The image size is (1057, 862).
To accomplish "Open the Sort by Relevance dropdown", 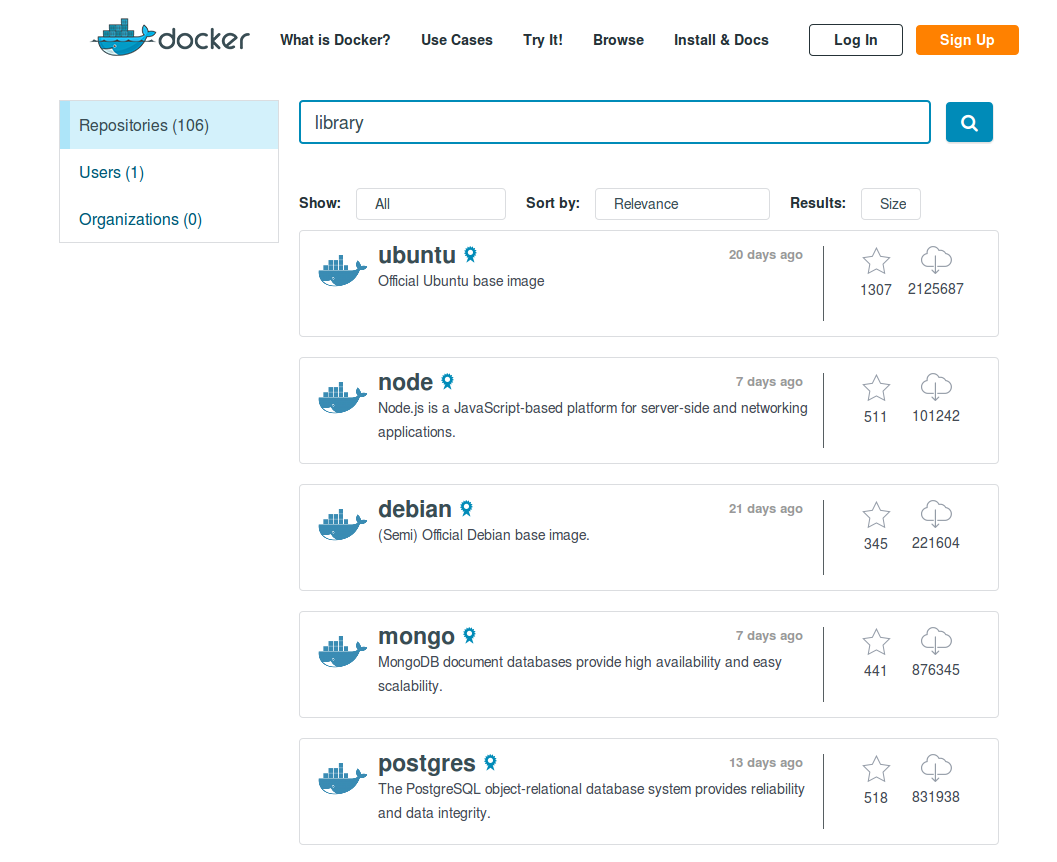I will [x=682, y=204].
